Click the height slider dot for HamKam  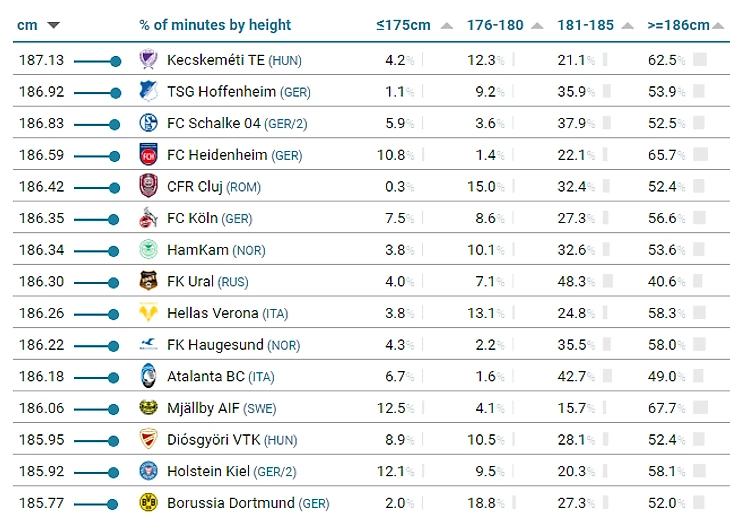pos(113,251)
